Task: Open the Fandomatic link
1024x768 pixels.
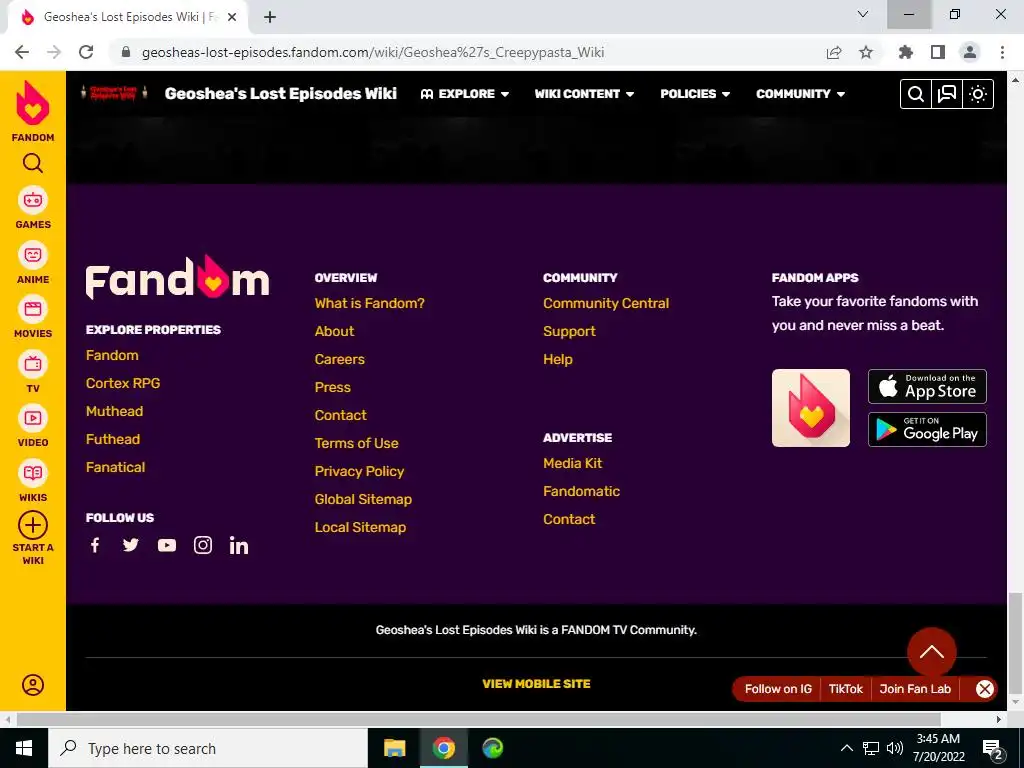Action: point(581,491)
